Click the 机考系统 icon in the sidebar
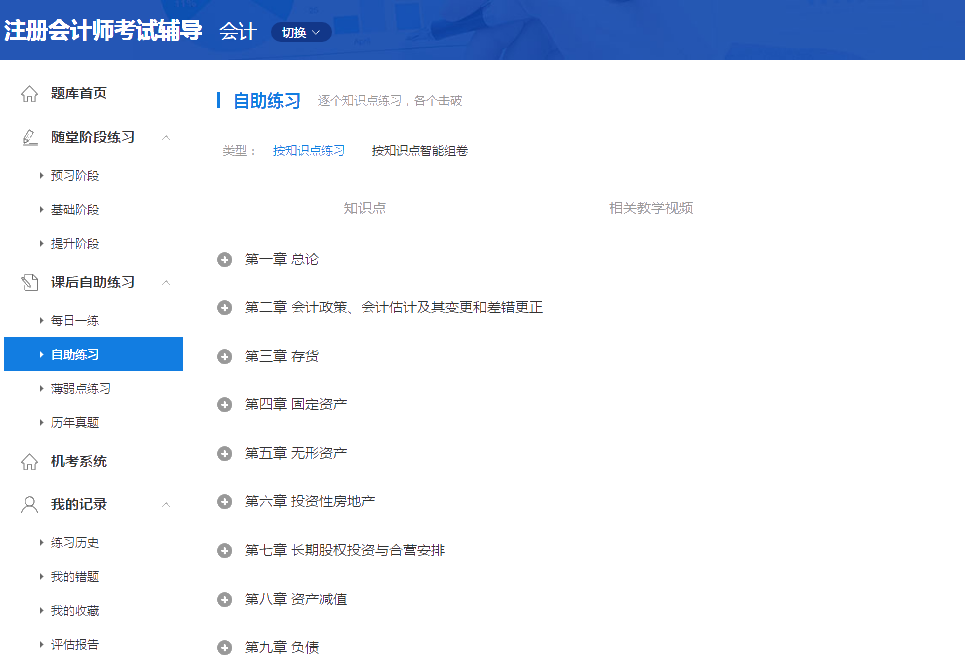Viewport: 965px width, 657px height. coord(27,461)
